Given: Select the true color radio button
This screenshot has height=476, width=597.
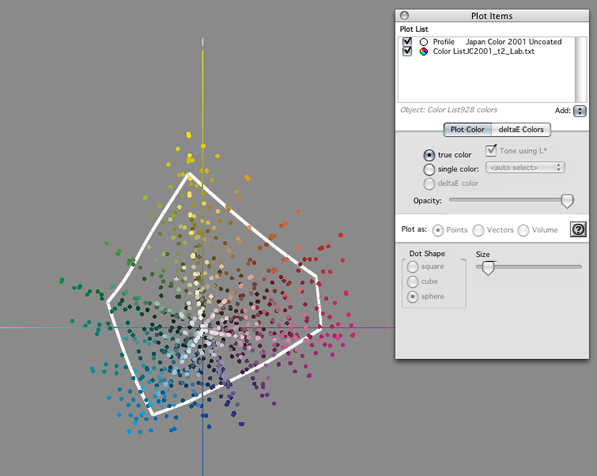Looking at the screenshot, I should point(429,155).
